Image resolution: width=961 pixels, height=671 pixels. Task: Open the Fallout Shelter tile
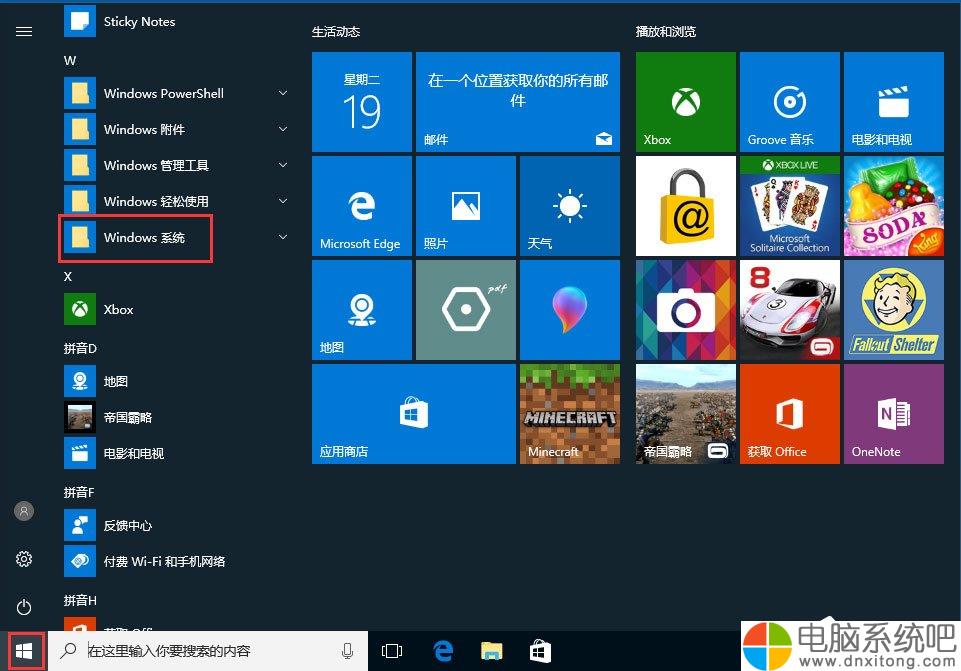tap(894, 310)
